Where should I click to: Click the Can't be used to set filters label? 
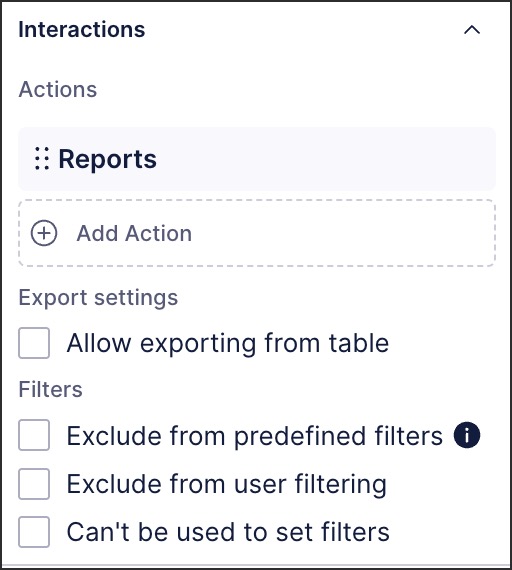228,532
